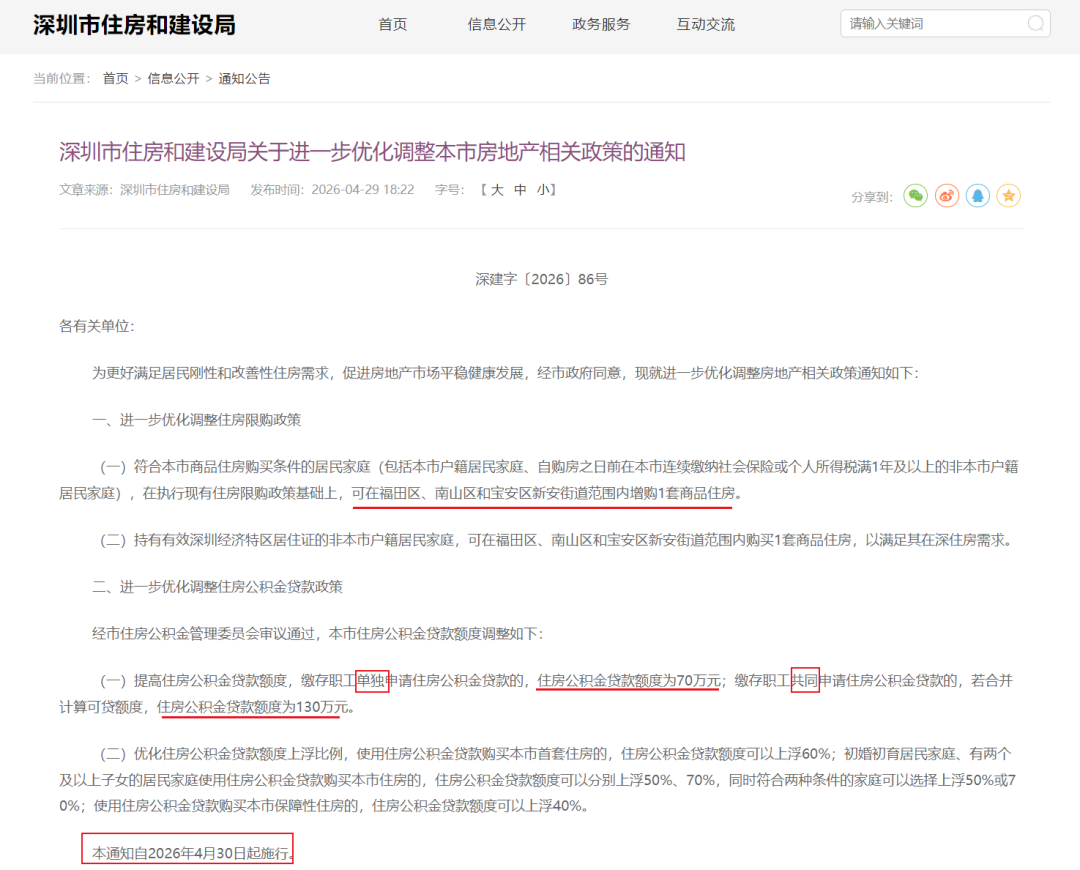
Task: Click the 首页 breadcrumb link
Action: (116, 79)
